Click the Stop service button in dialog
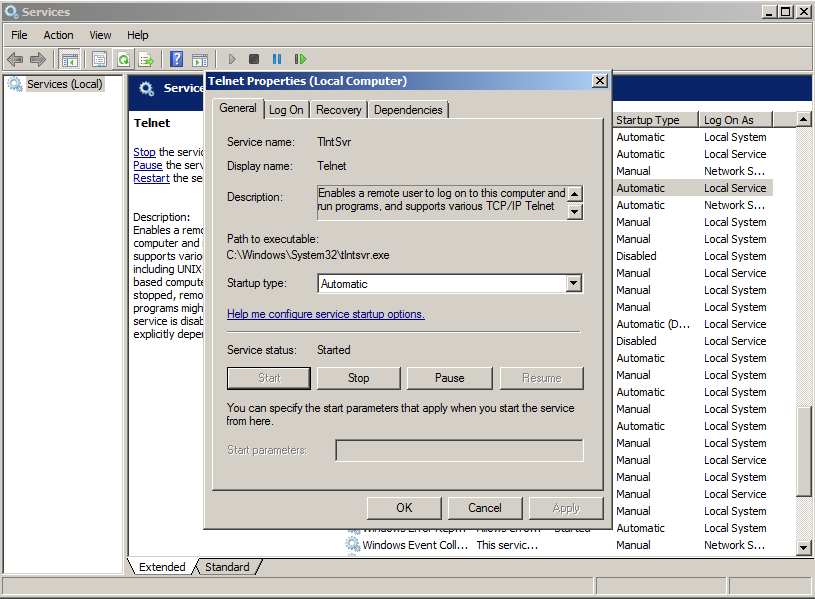 [359, 378]
